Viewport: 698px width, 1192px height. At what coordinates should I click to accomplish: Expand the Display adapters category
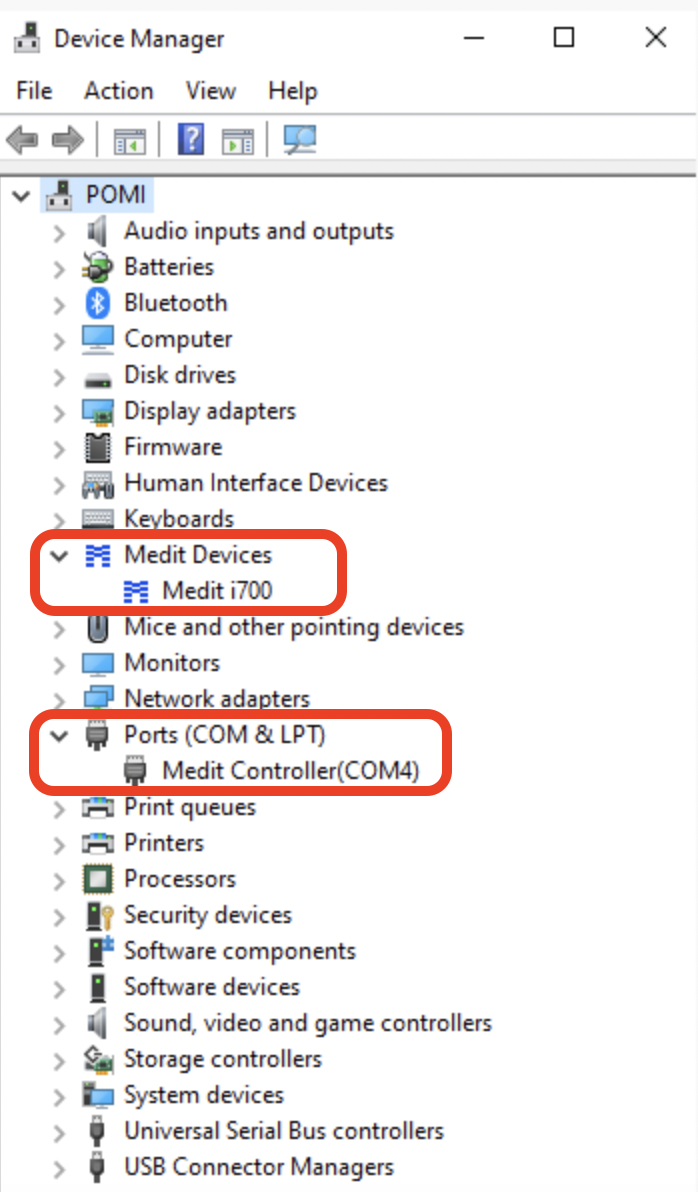[x=59, y=412]
